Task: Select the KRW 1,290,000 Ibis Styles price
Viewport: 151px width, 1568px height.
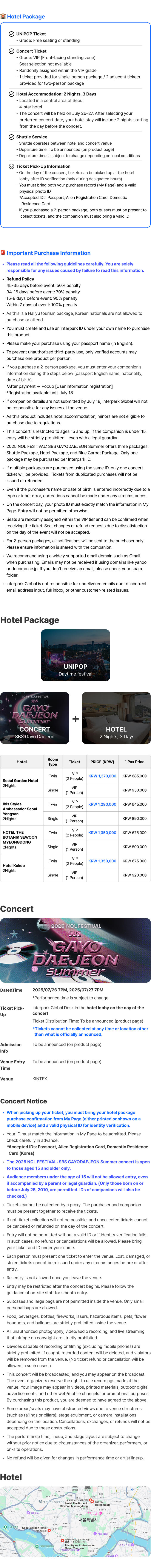Action: click(102, 804)
